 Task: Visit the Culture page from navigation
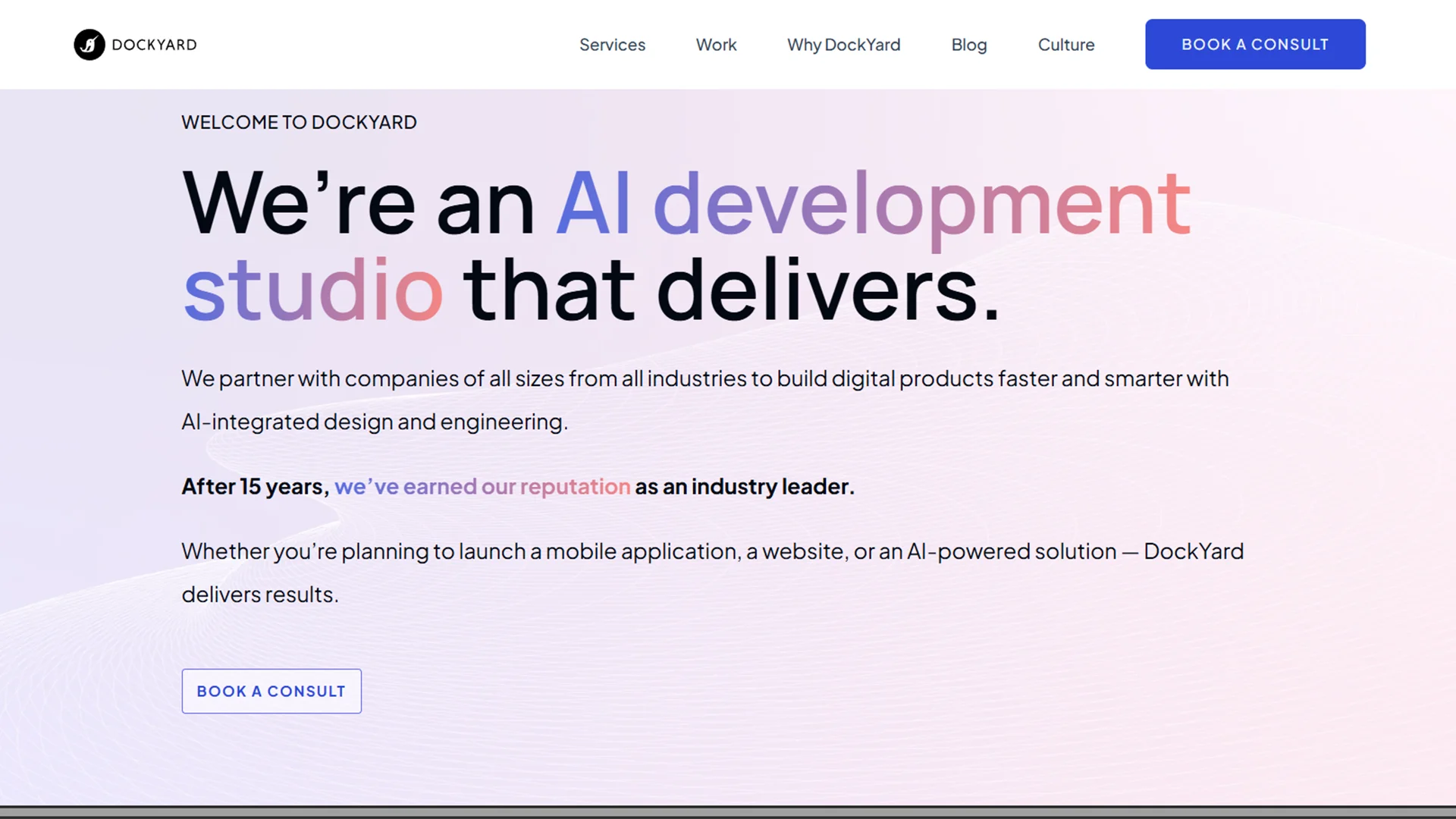point(1065,45)
